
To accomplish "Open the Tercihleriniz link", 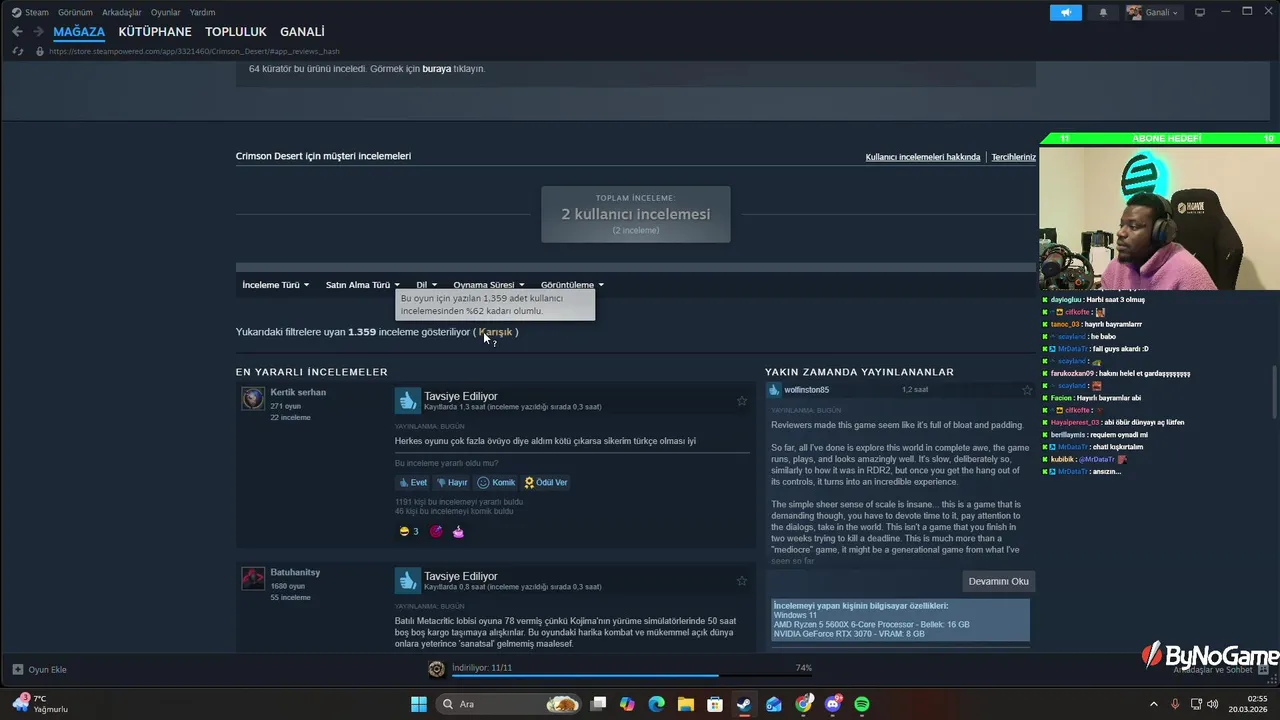I will click(x=1013, y=157).
